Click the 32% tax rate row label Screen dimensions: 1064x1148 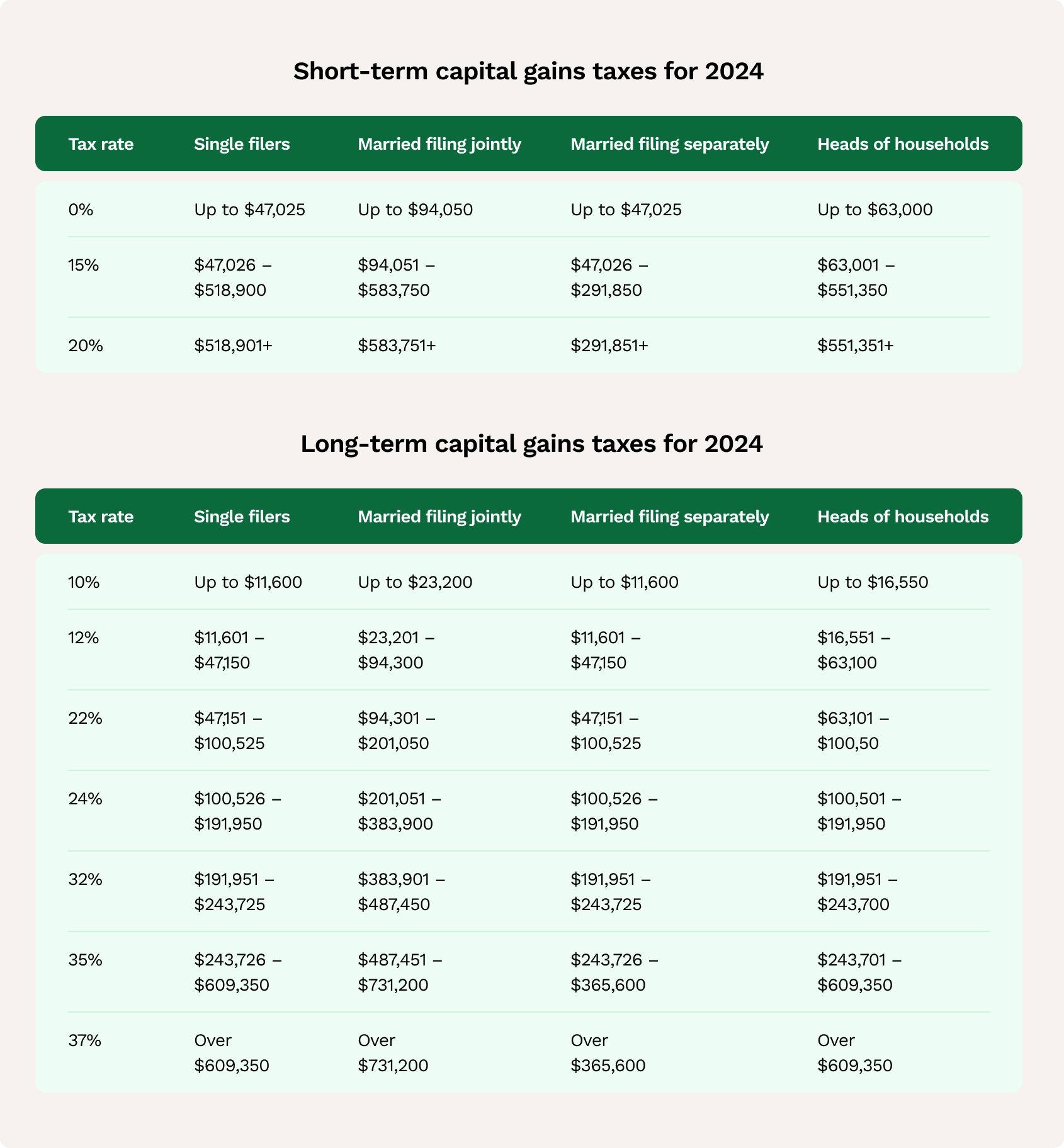coord(85,879)
